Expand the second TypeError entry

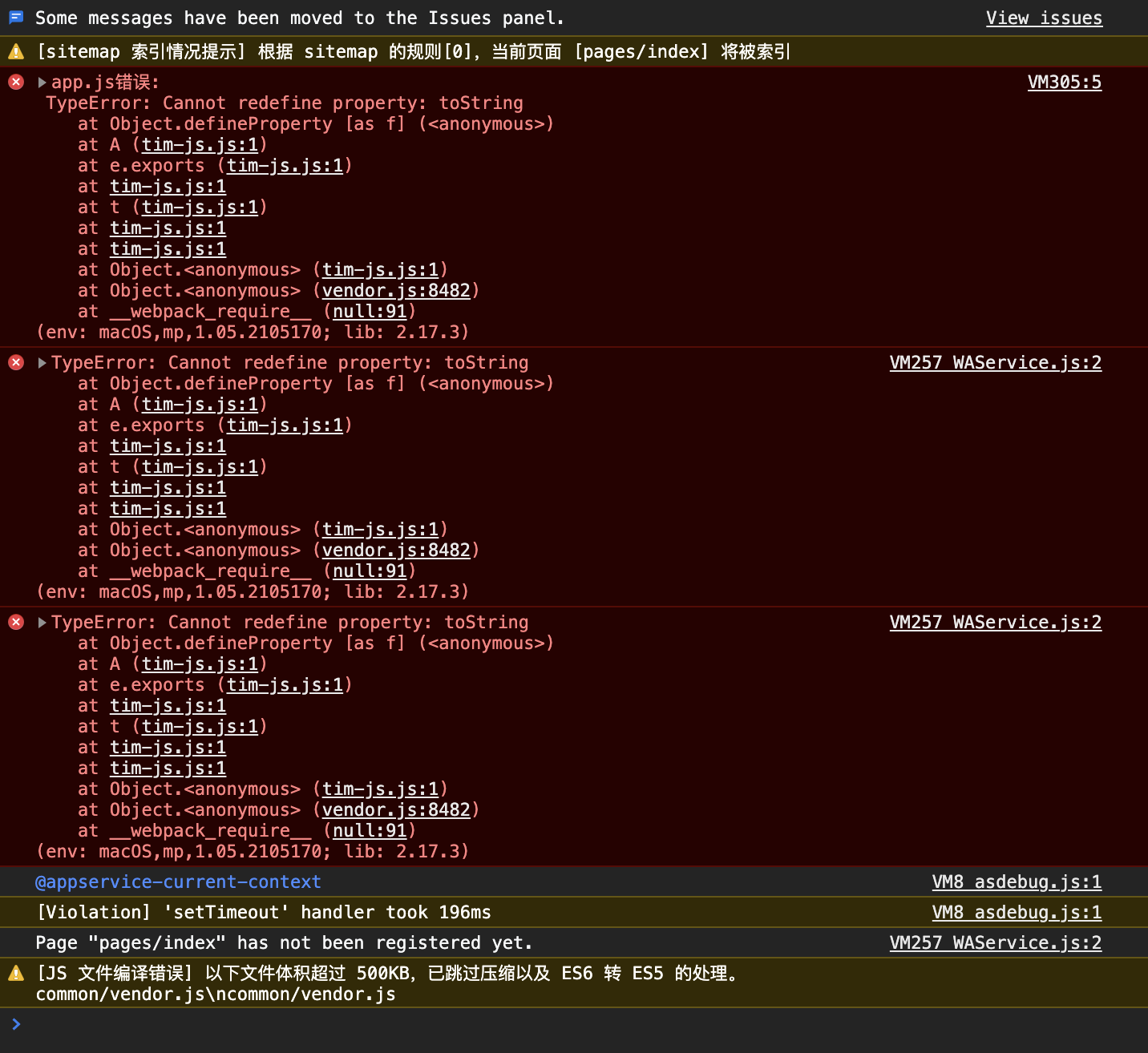click(x=42, y=363)
